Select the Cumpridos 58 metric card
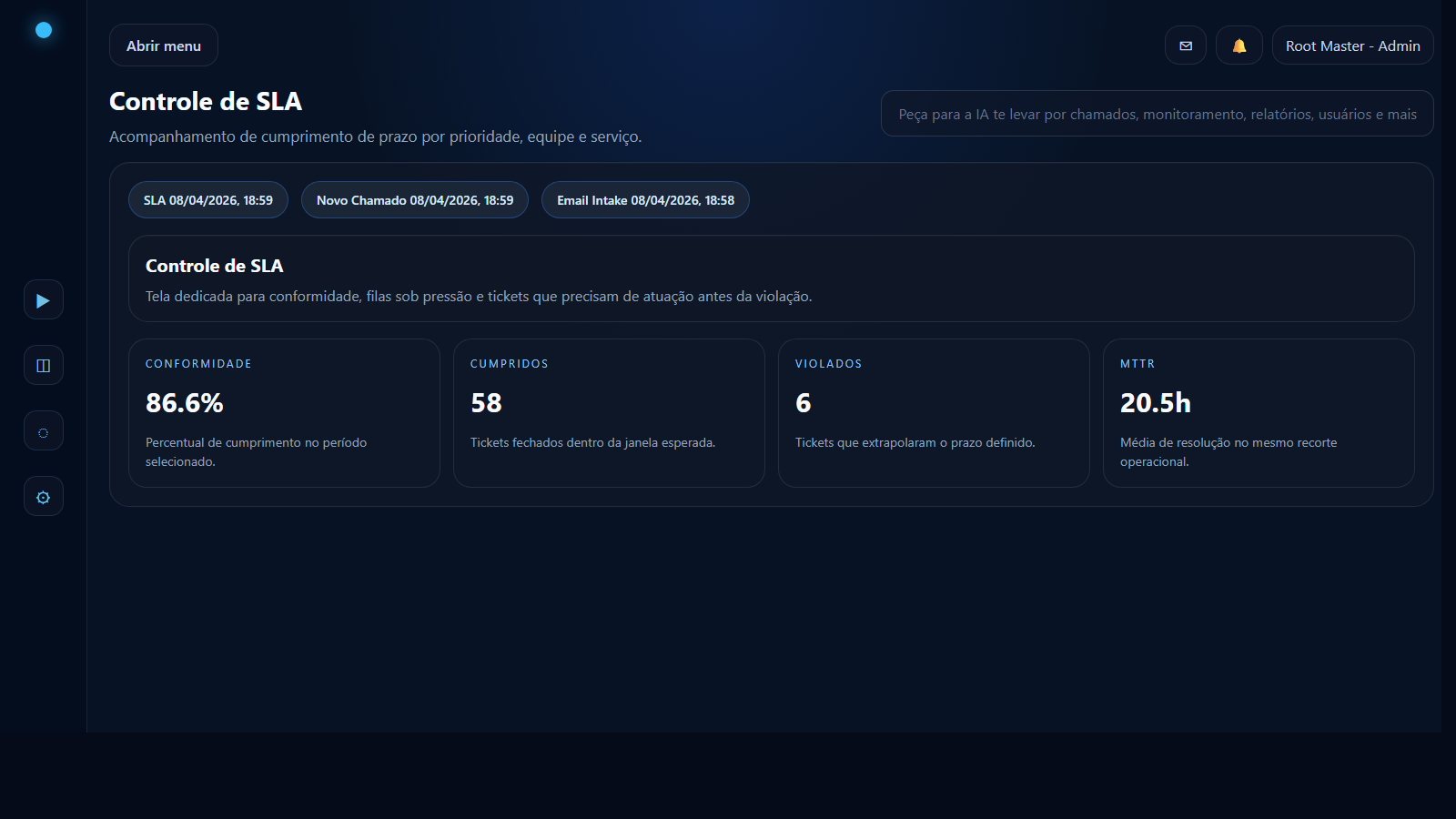The height and width of the screenshot is (819, 1456). 609,413
